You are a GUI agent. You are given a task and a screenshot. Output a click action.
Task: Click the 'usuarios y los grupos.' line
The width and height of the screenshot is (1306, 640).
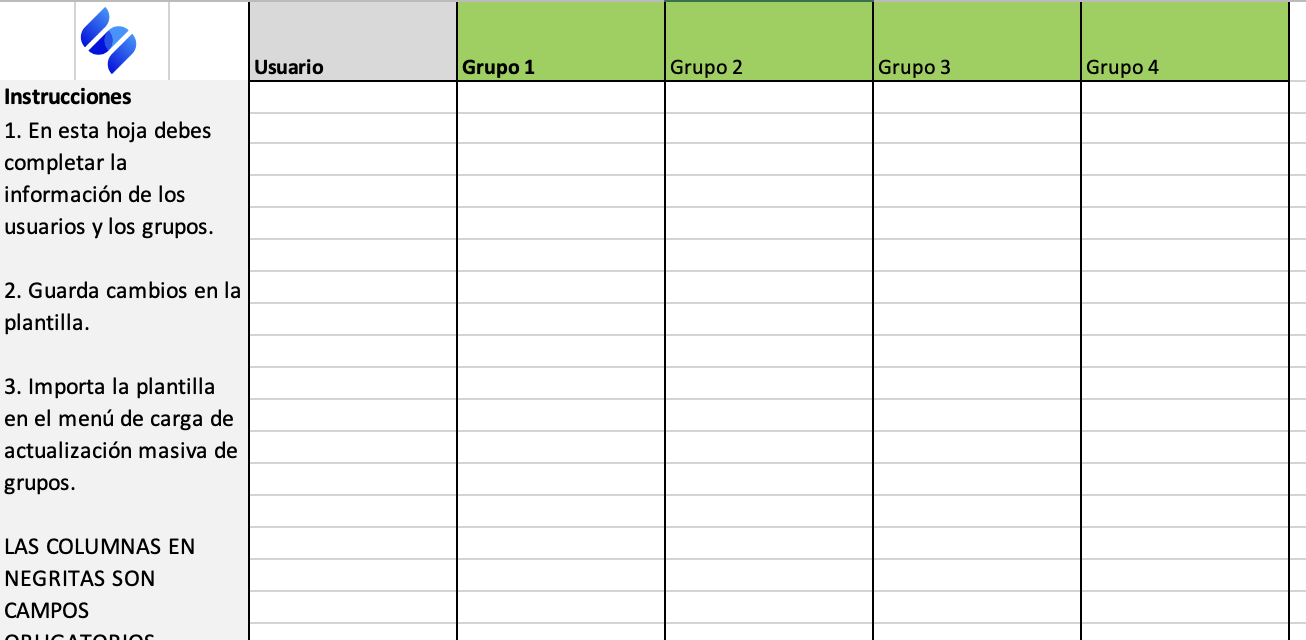pyautogui.click(x=109, y=227)
